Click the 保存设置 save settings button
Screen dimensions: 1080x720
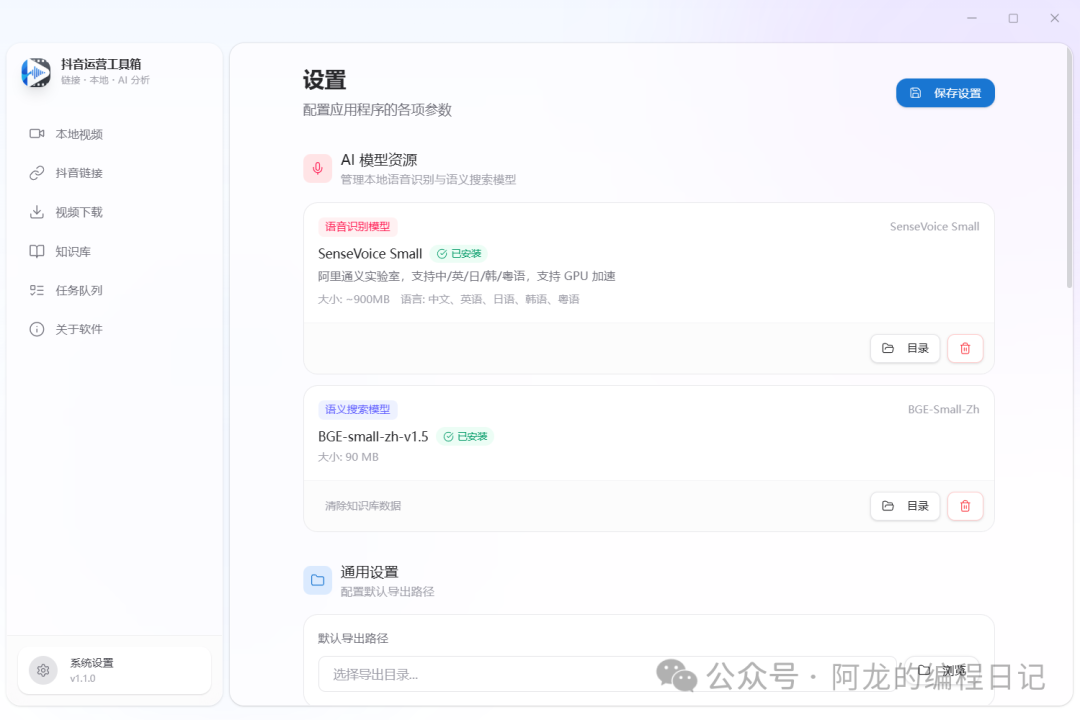pos(944,92)
